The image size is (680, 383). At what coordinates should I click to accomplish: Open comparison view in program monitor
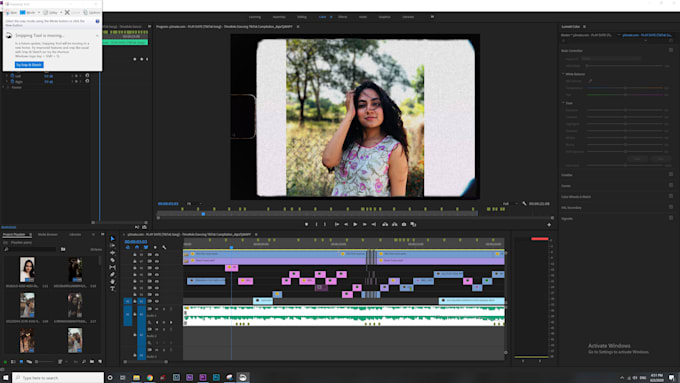(x=413, y=224)
